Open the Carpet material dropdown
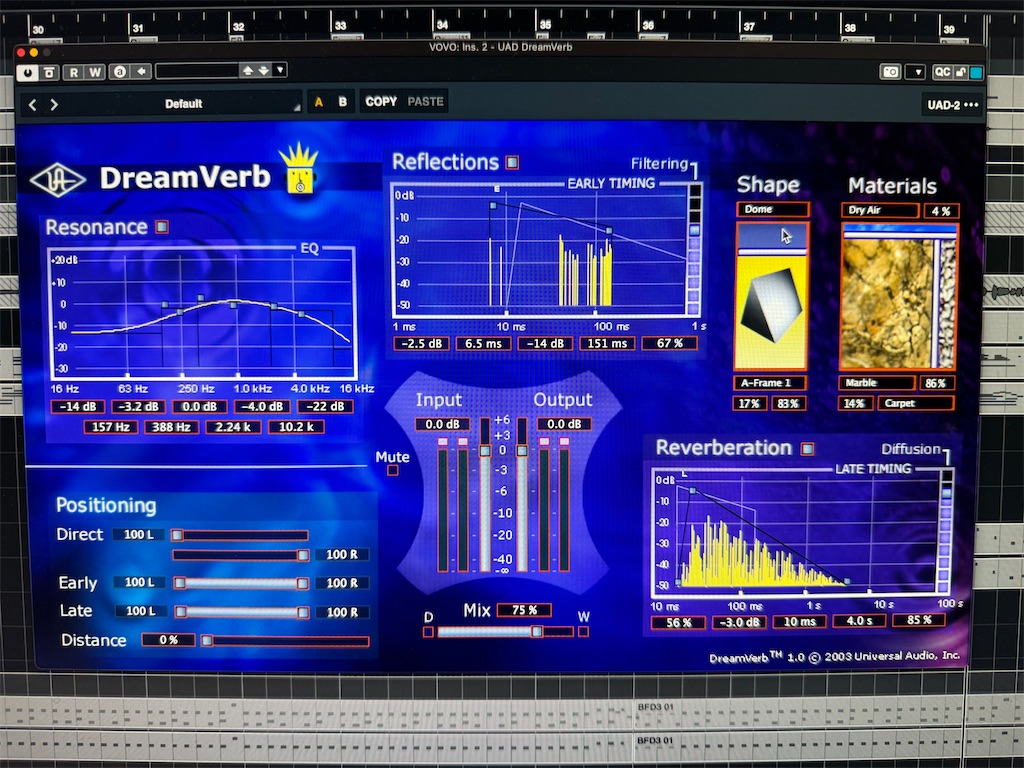 click(916, 404)
